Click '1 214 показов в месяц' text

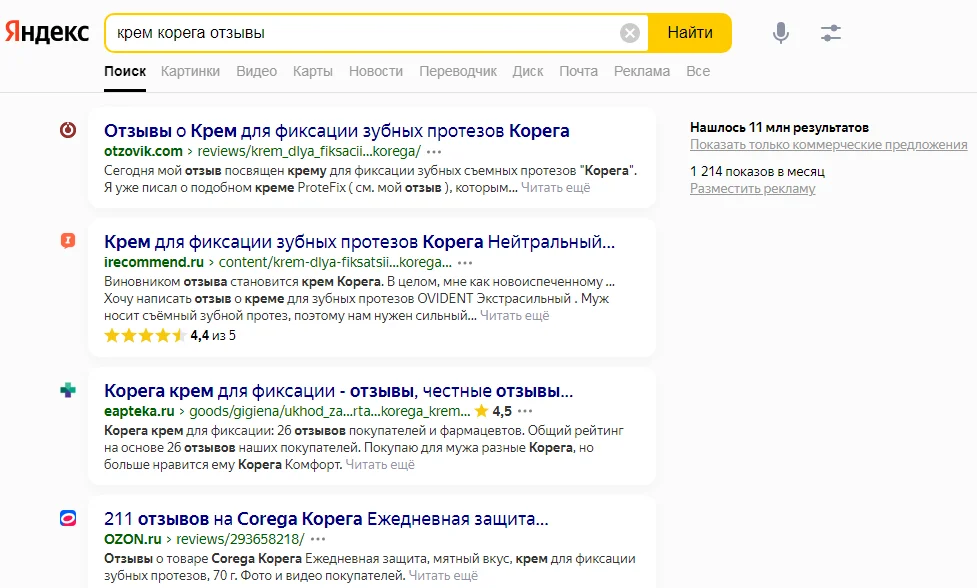click(757, 171)
